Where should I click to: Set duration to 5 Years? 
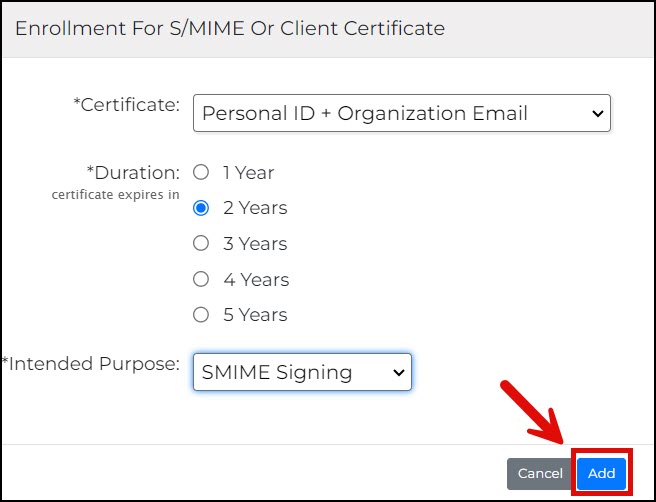(201, 314)
